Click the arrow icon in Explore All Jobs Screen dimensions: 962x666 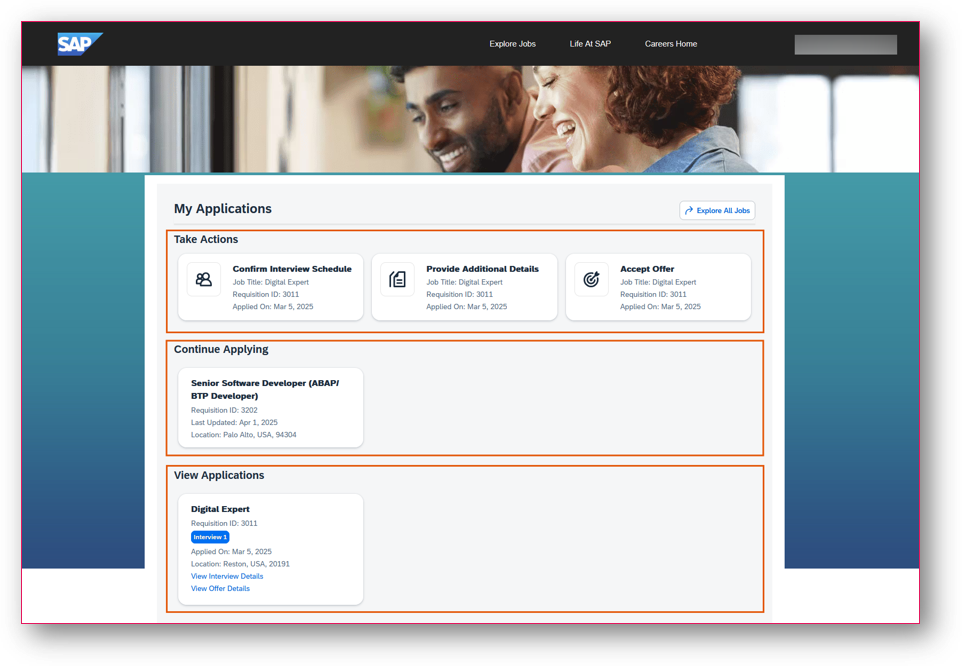689,210
